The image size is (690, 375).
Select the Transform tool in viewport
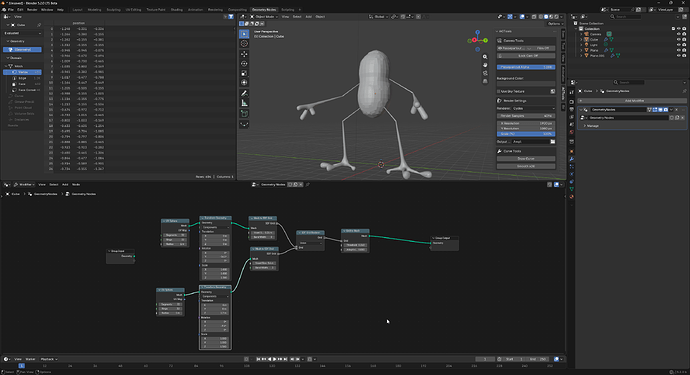coord(244,83)
